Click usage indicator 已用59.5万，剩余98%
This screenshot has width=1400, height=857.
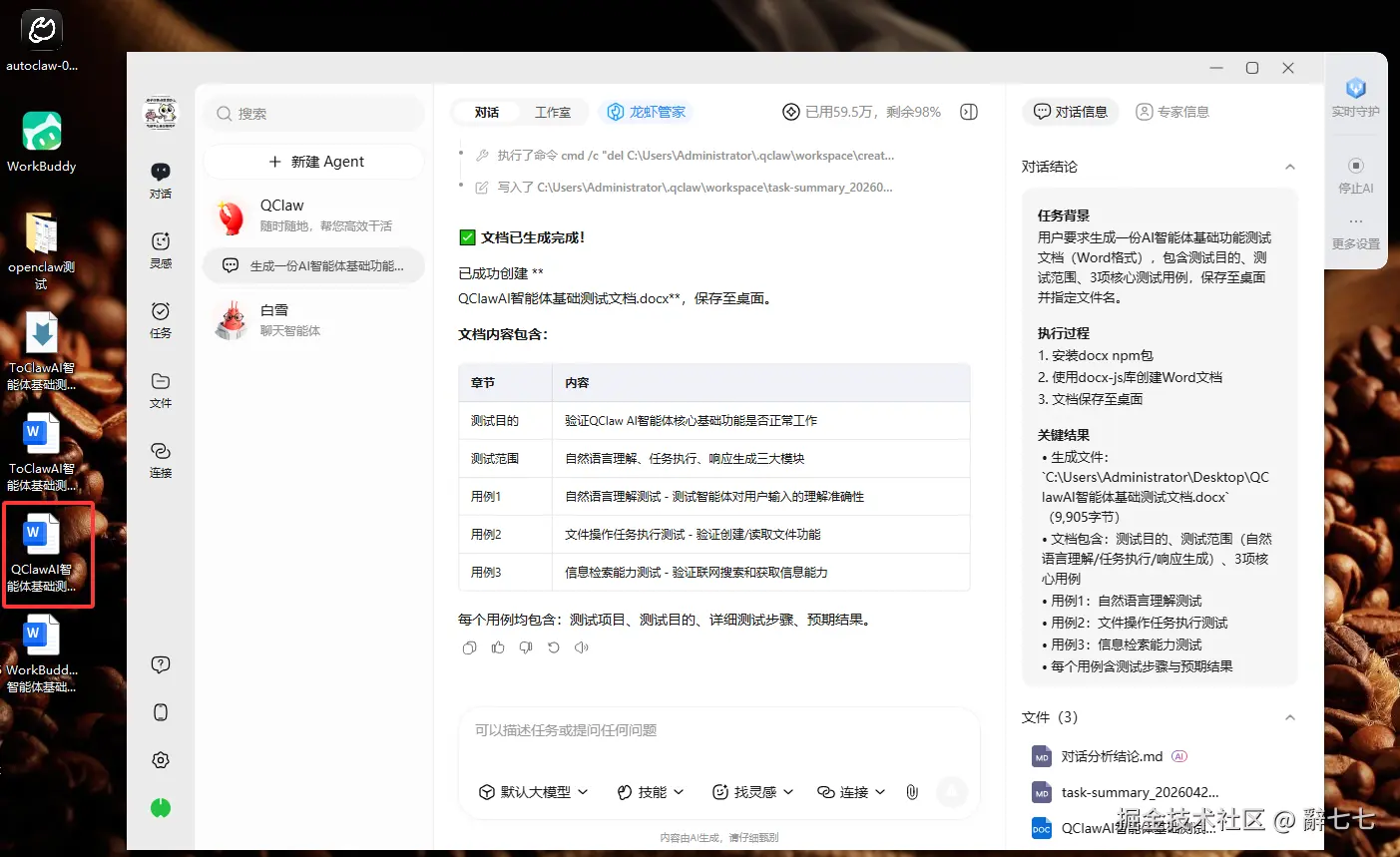[x=862, y=112]
